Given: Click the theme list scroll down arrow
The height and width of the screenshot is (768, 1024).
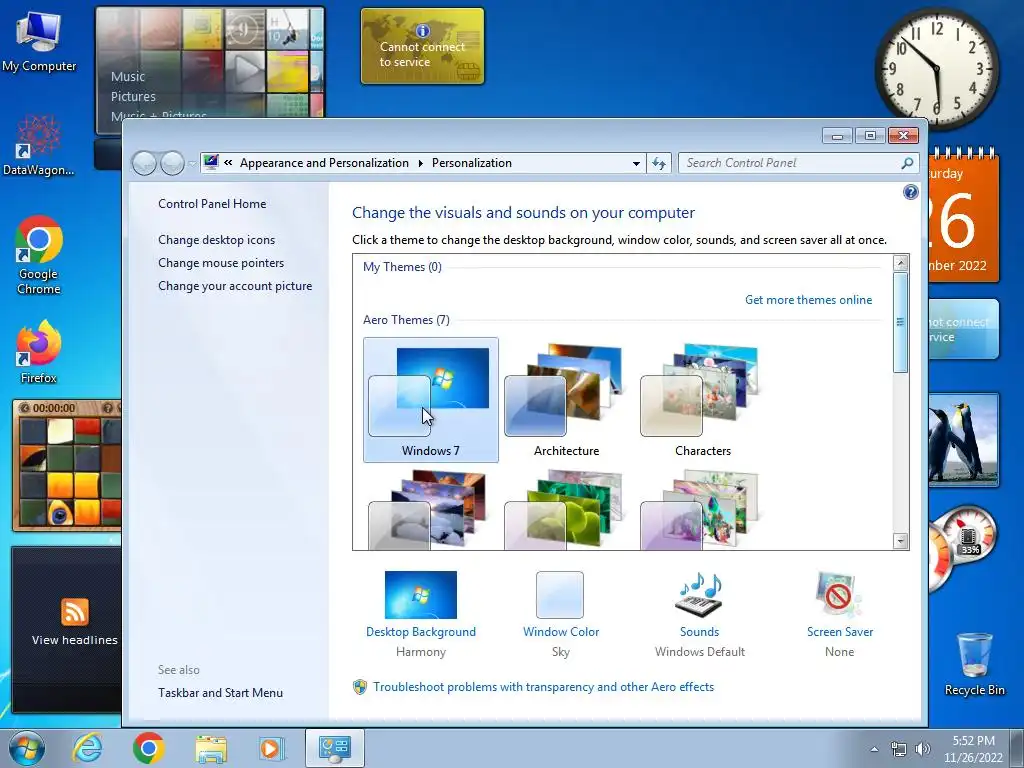Looking at the screenshot, I should [x=901, y=541].
